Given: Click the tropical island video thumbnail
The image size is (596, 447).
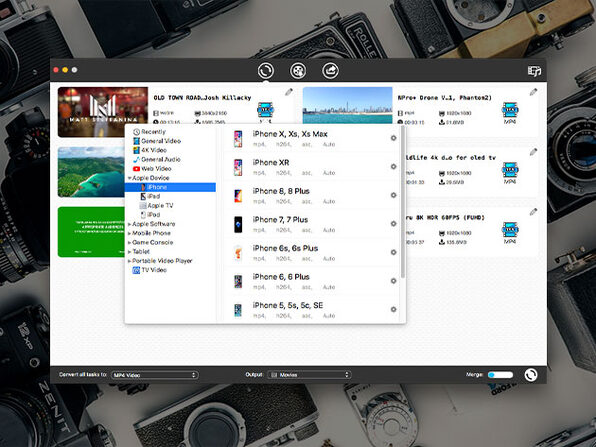Looking at the screenshot, I should point(91,172).
